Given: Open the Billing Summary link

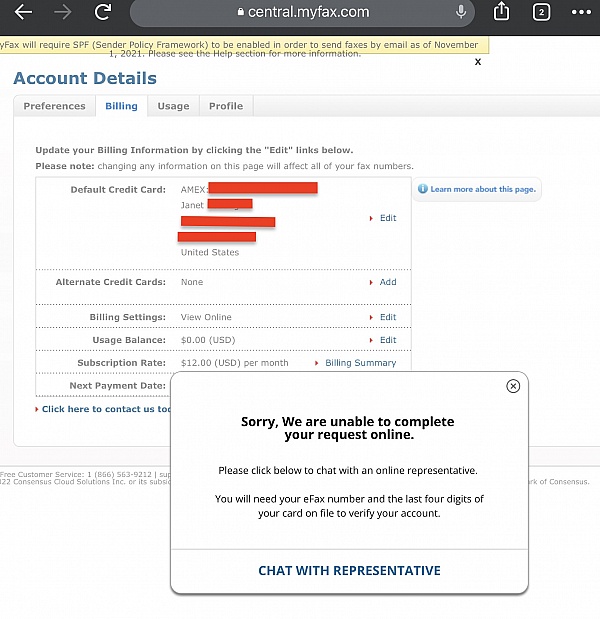Looking at the screenshot, I should click(360, 363).
